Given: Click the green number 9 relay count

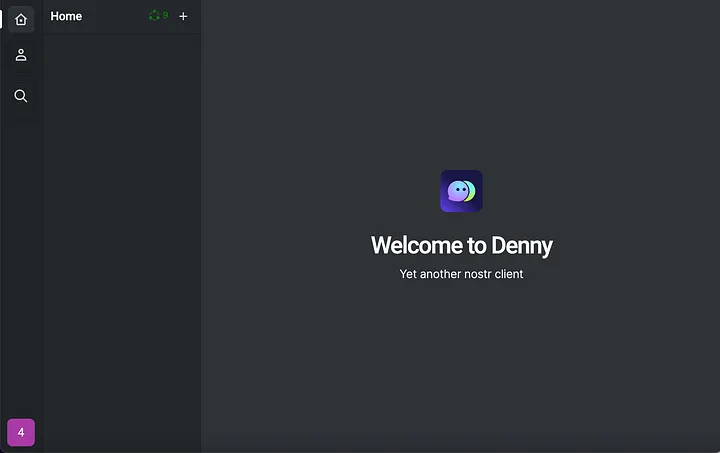Looking at the screenshot, I should click(x=165, y=16).
